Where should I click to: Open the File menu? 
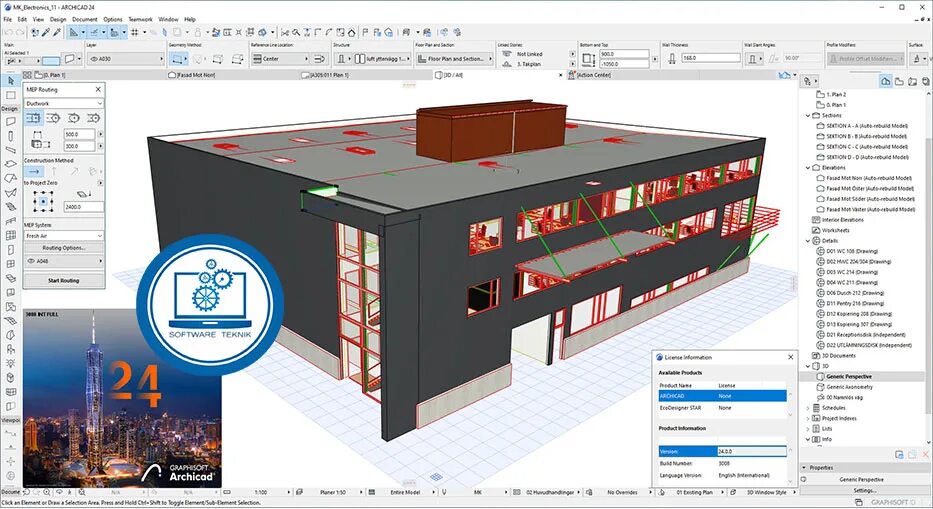(x=7, y=20)
